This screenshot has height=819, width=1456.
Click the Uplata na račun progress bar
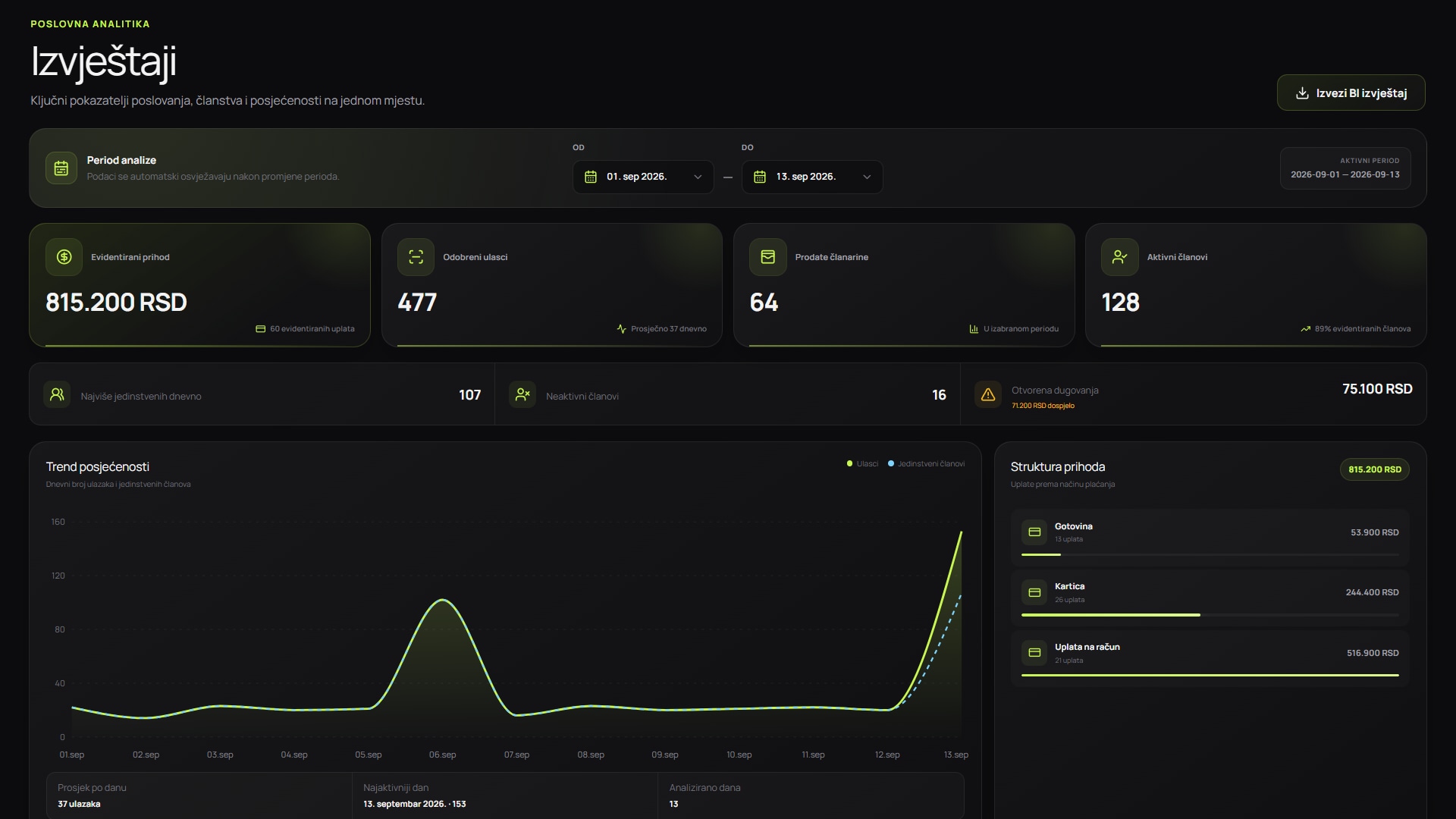(1210, 675)
